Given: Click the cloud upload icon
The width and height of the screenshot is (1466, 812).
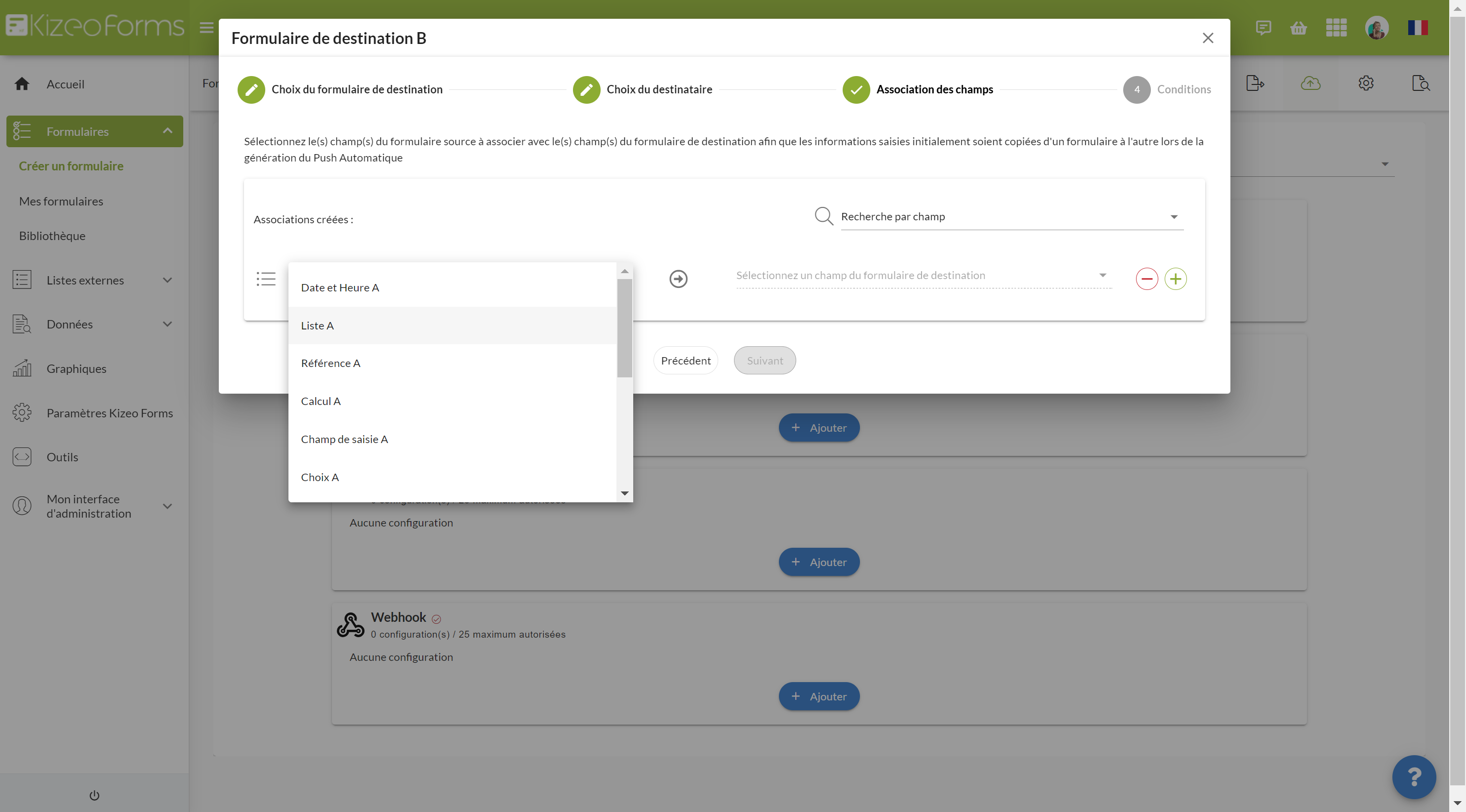Looking at the screenshot, I should [x=1310, y=83].
